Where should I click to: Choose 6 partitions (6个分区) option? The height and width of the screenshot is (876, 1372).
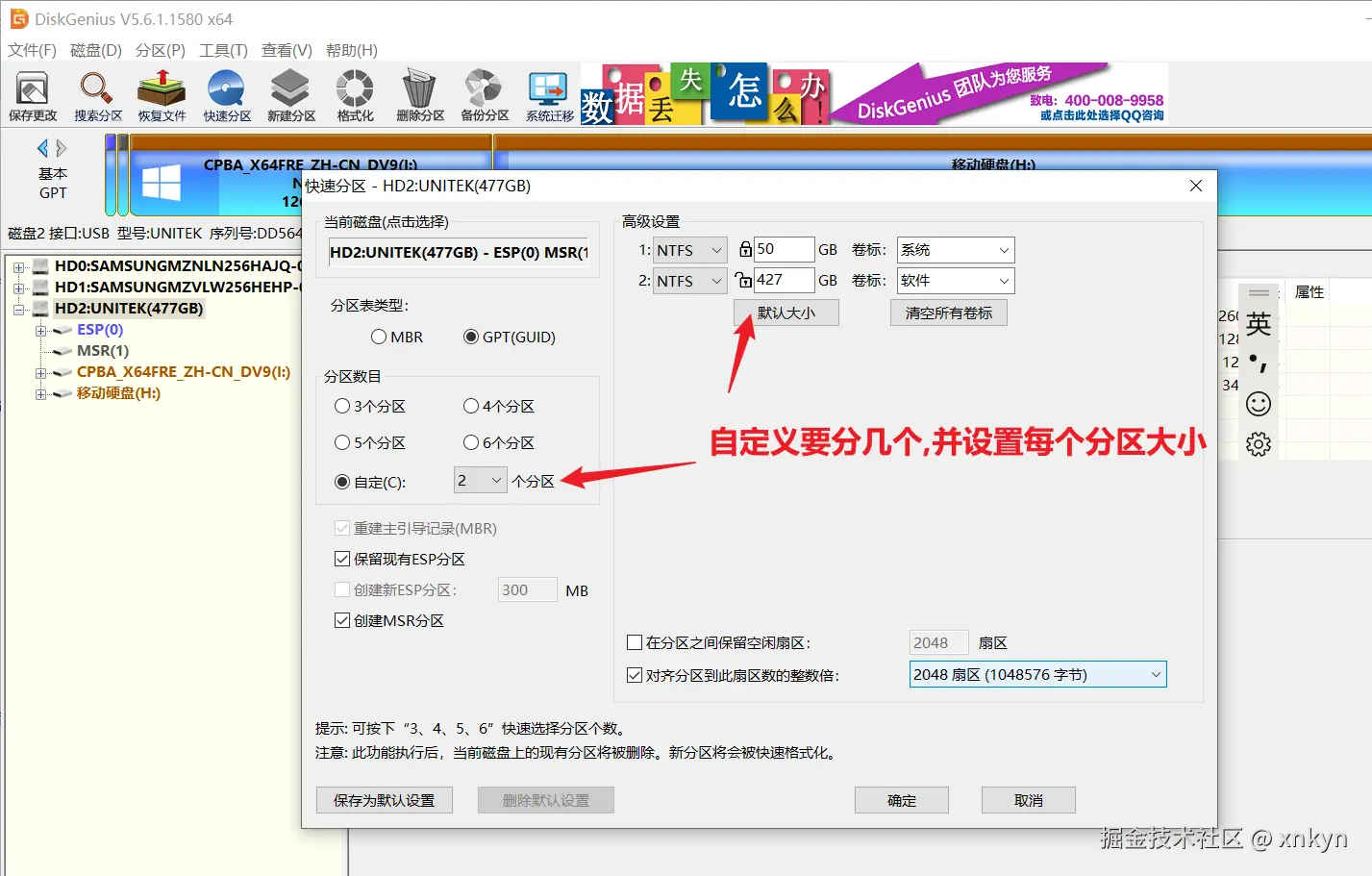click(471, 442)
